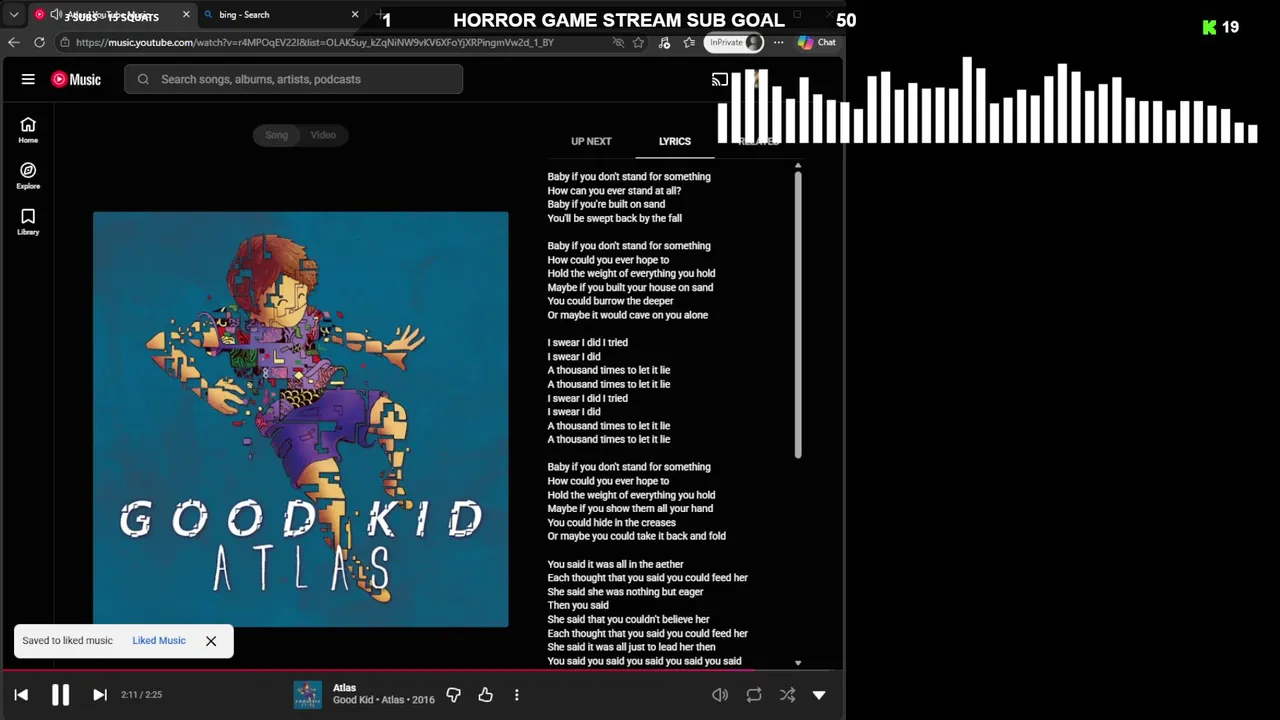
Task: Click the 2:11 / 2:25 time display
Action: (141, 695)
